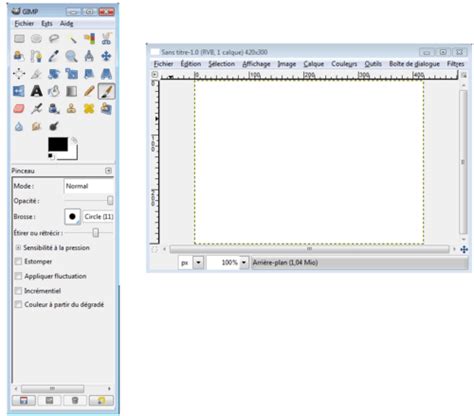Screen dimensions: 474x416
Task: Select the Free Select lasso tool
Action: click(x=54, y=39)
